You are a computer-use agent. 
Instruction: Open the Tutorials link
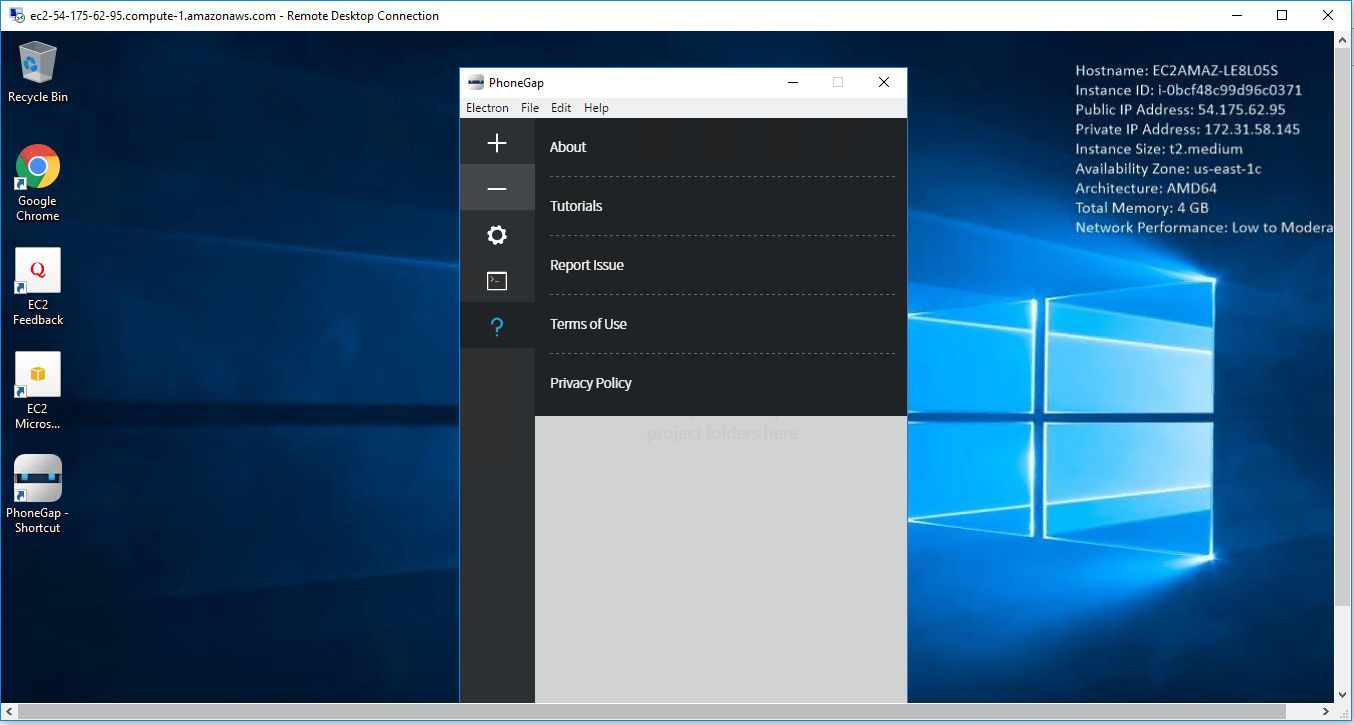click(576, 206)
